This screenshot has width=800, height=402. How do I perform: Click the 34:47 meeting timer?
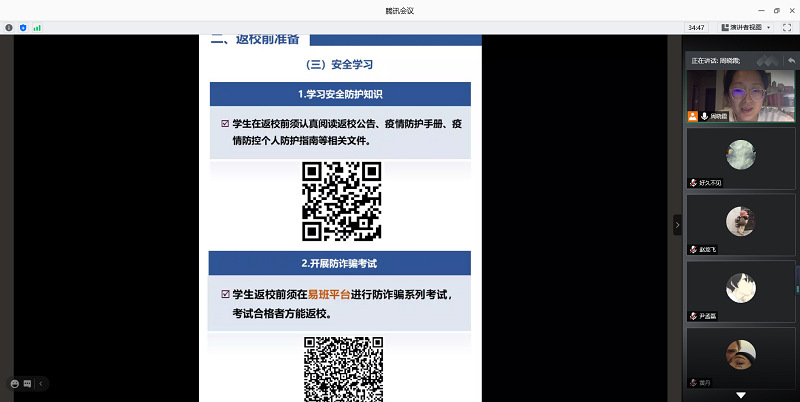pos(696,28)
